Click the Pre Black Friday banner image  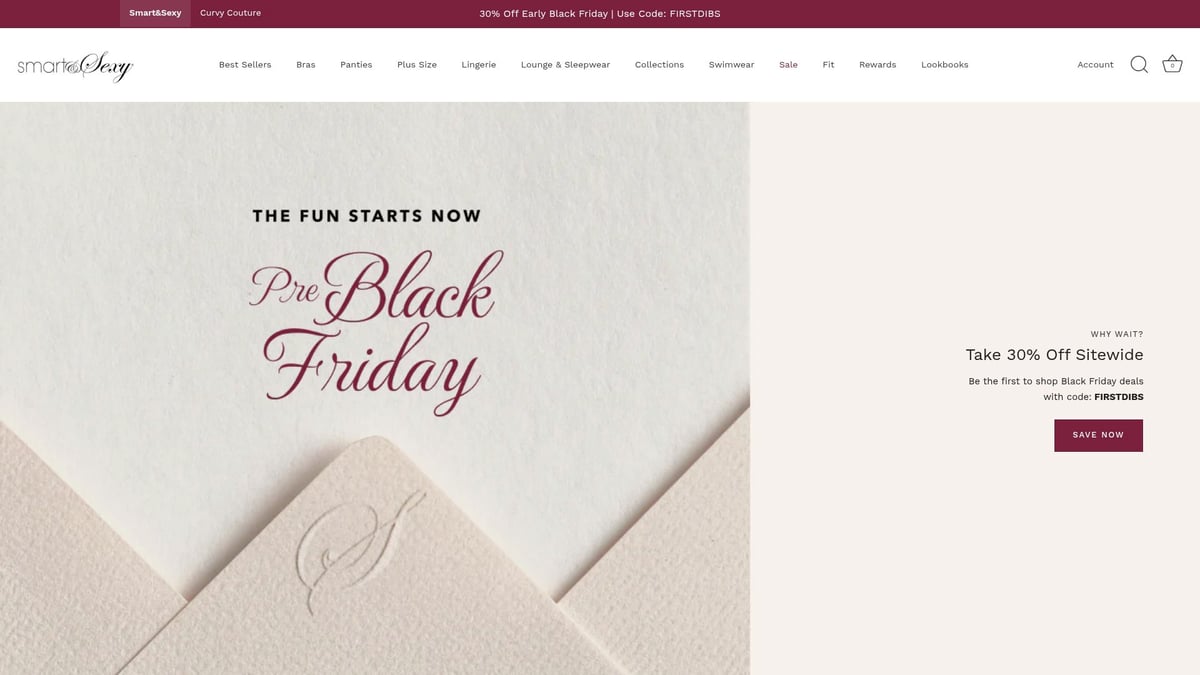pos(375,388)
